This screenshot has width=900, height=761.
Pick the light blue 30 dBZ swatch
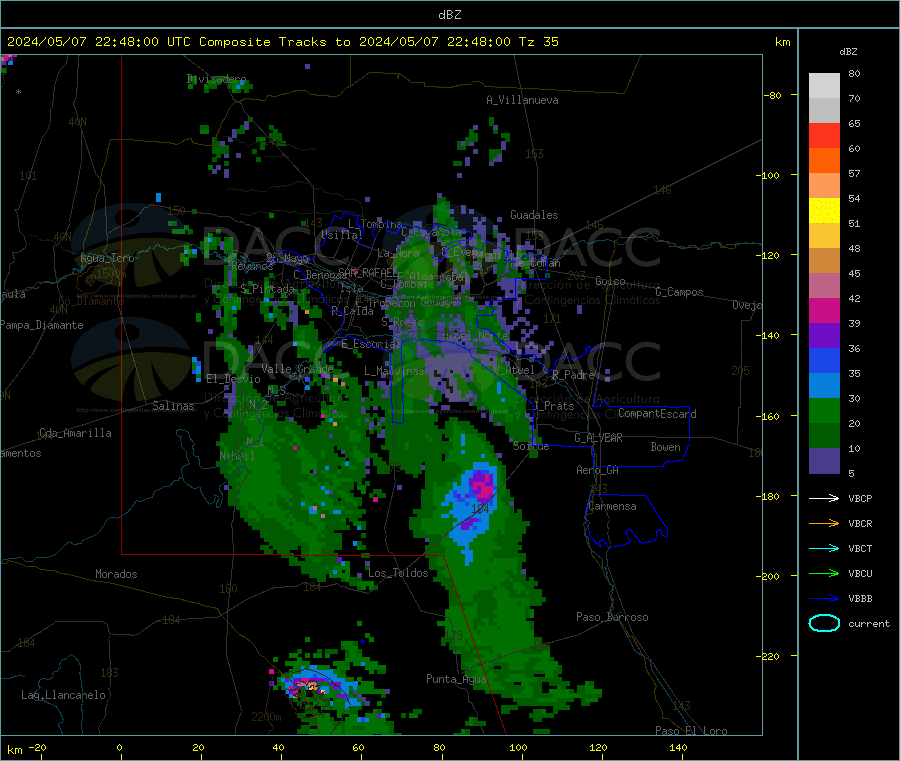(824, 386)
